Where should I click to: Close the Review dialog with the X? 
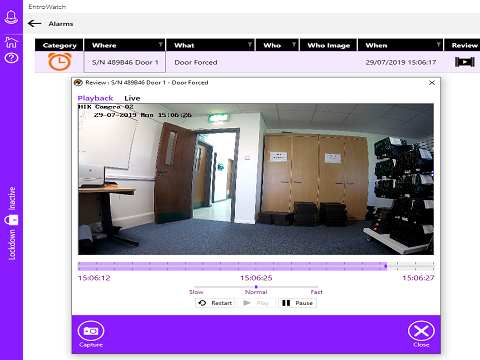click(x=432, y=82)
